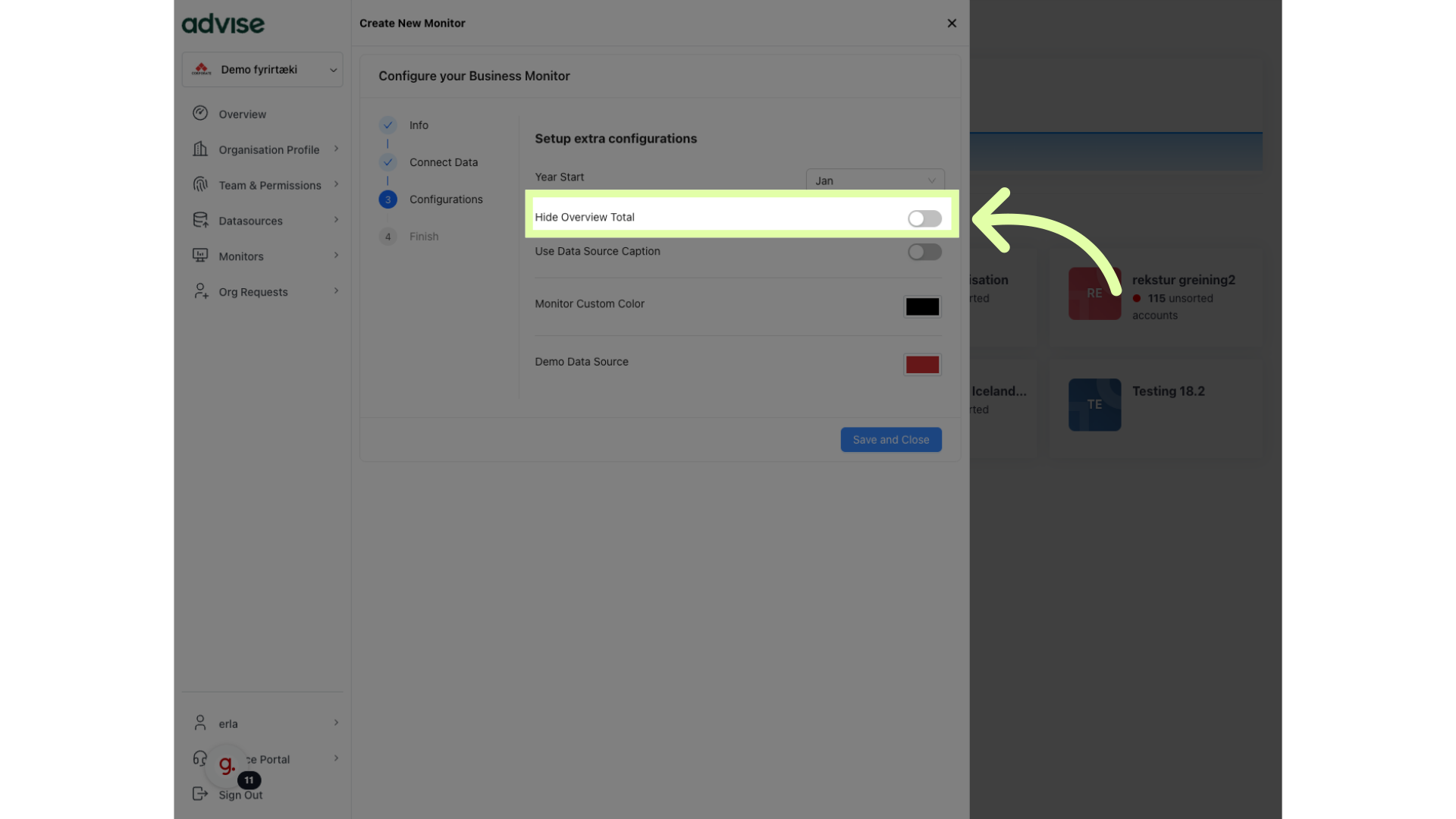Open the Organisation Profile section
This screenshot has height=819, width=1456.
click(x=200, y=149)
